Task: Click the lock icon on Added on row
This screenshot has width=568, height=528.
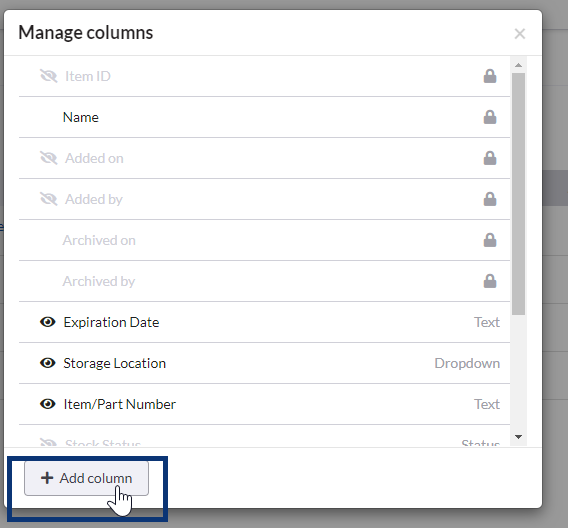Action: click(x=490, y=158)
